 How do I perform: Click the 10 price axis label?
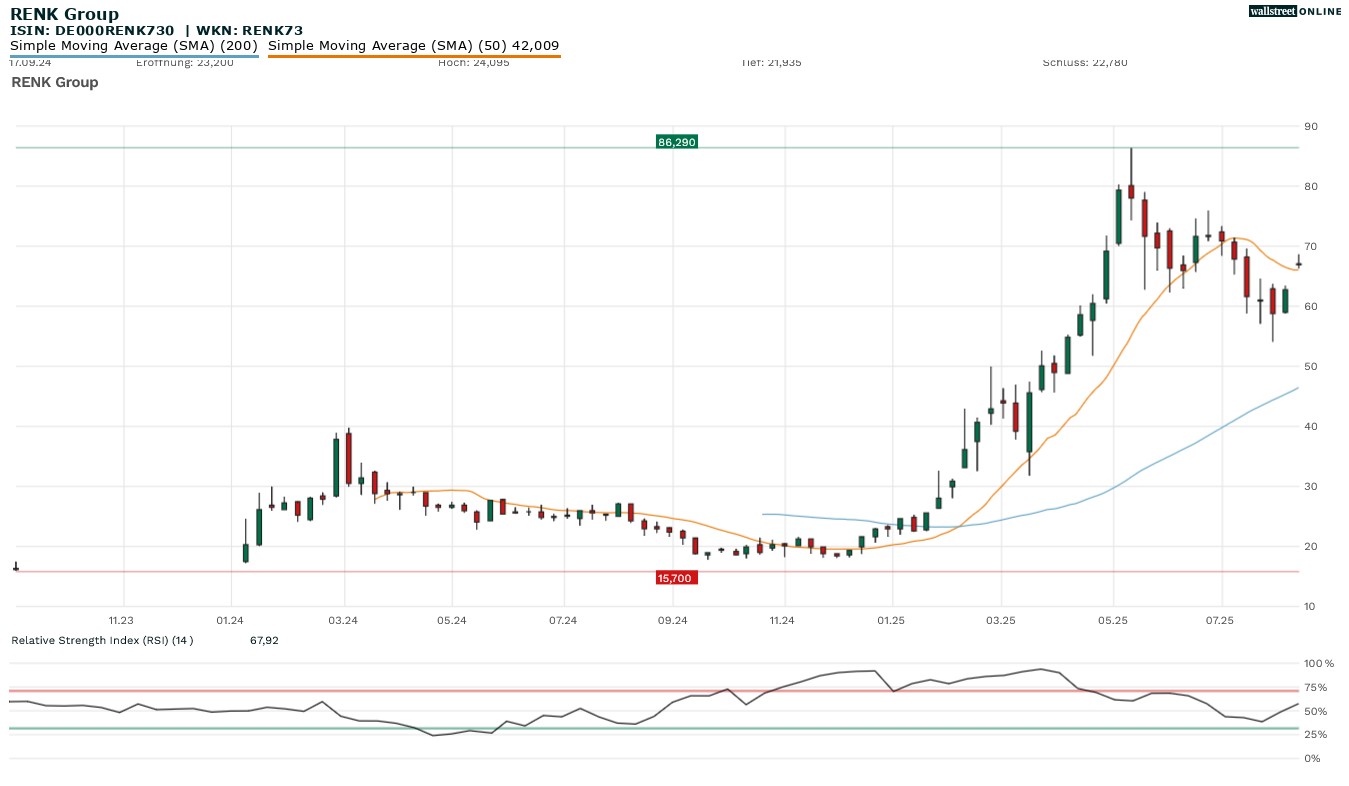coord(1311,606)
